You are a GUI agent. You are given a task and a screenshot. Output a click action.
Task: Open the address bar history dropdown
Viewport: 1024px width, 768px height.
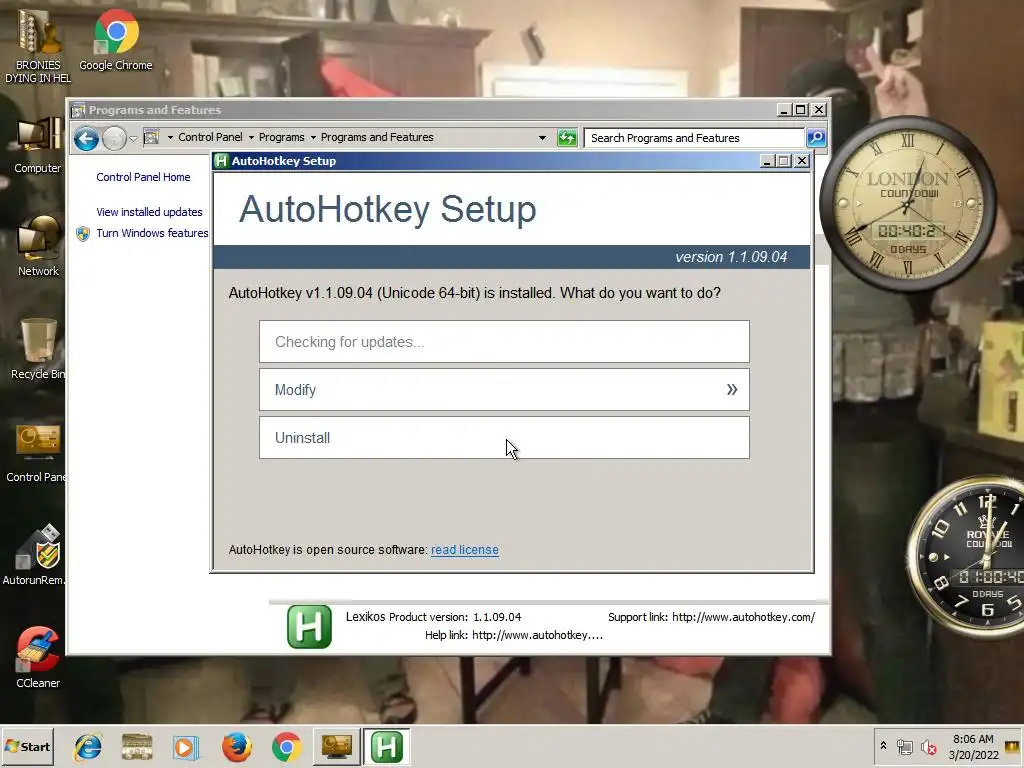click(542, 138)
